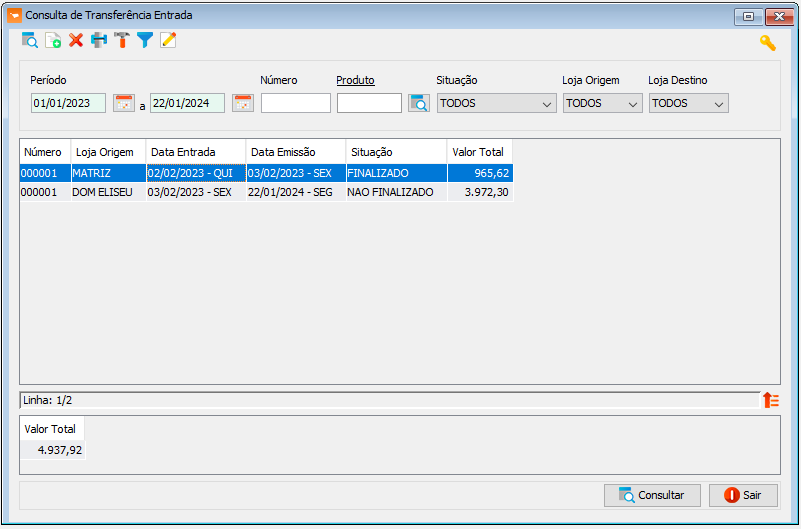Click the total value 4.937,92

53,450
